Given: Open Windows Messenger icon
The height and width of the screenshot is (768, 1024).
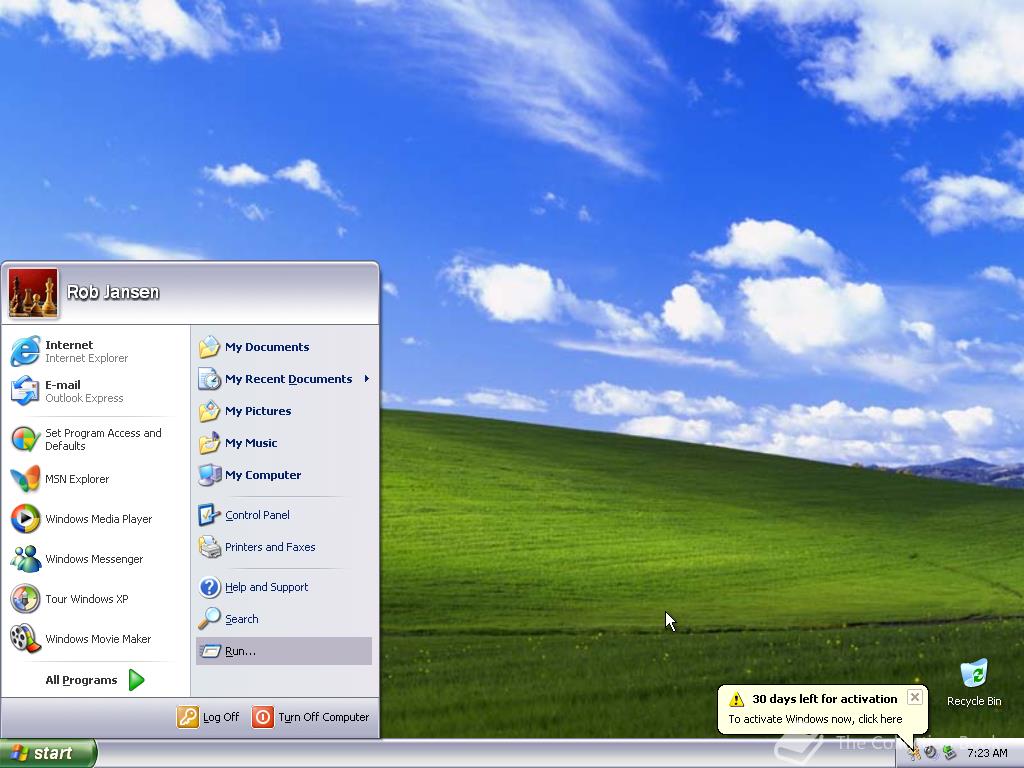Looking at the screenshot, I should pyautogui.click(x=25, y=559).
